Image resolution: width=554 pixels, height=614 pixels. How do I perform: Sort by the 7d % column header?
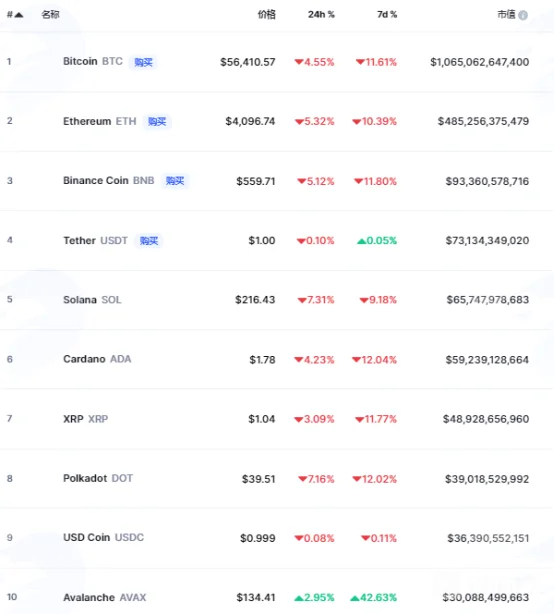[387, 14]
